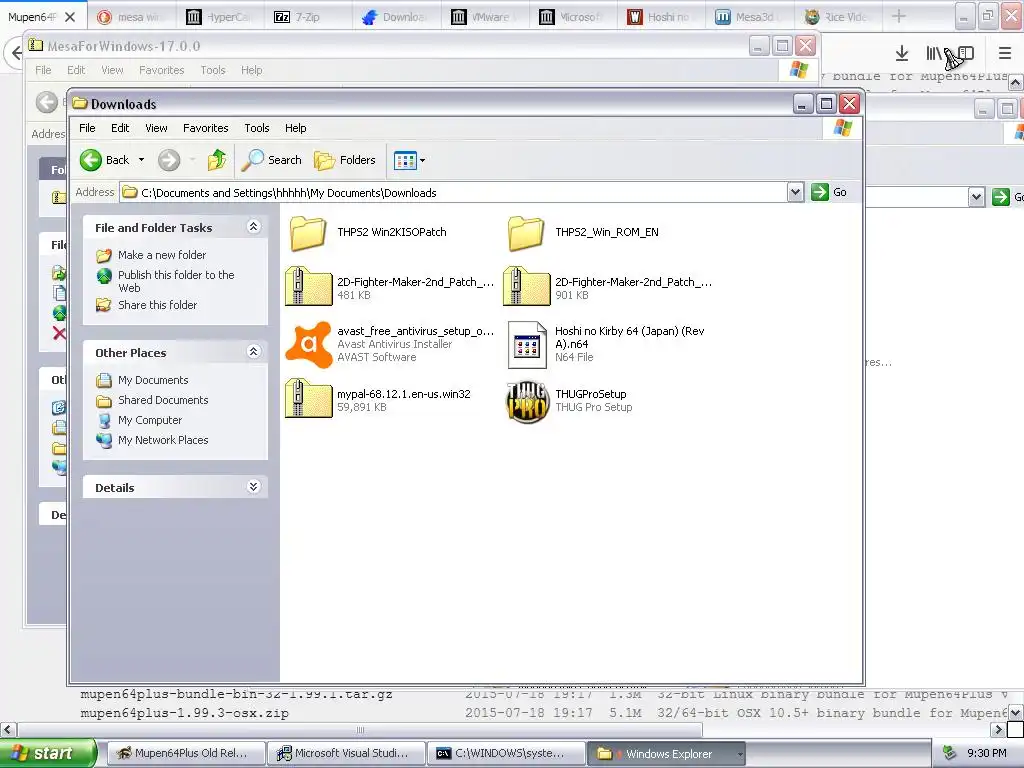The image size is (1024, 768).
Task: Open the Favorites menu in Downloads window
Action: 206,128
